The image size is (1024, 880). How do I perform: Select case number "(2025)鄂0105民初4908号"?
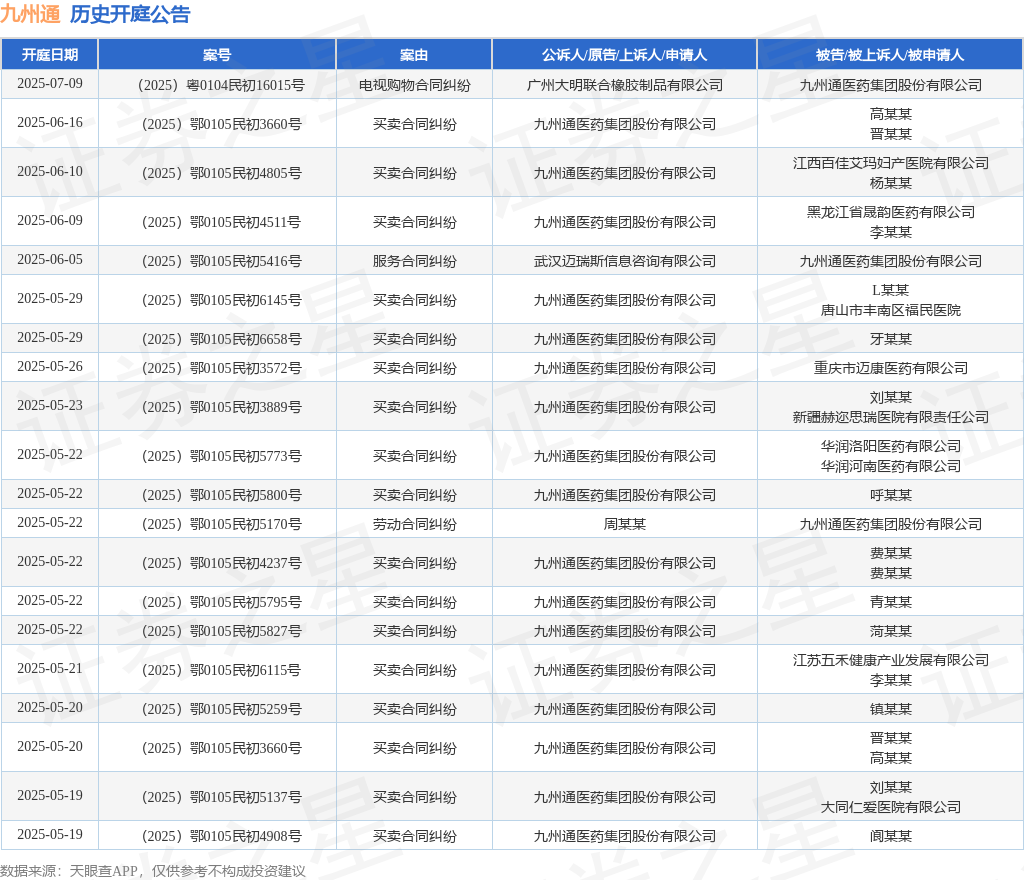pos(221,836)
